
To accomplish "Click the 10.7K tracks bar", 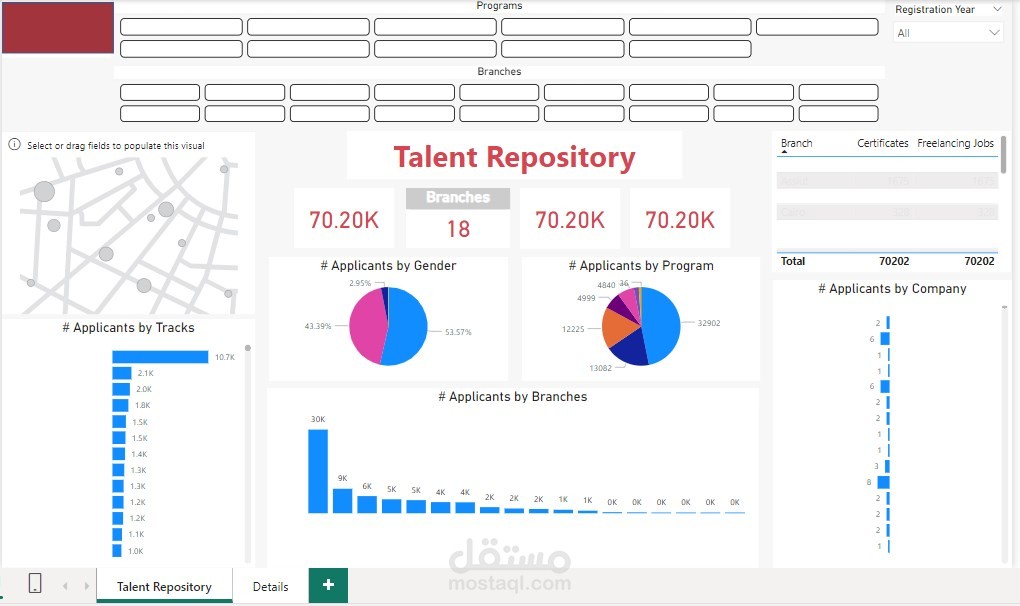I will 160,357.
